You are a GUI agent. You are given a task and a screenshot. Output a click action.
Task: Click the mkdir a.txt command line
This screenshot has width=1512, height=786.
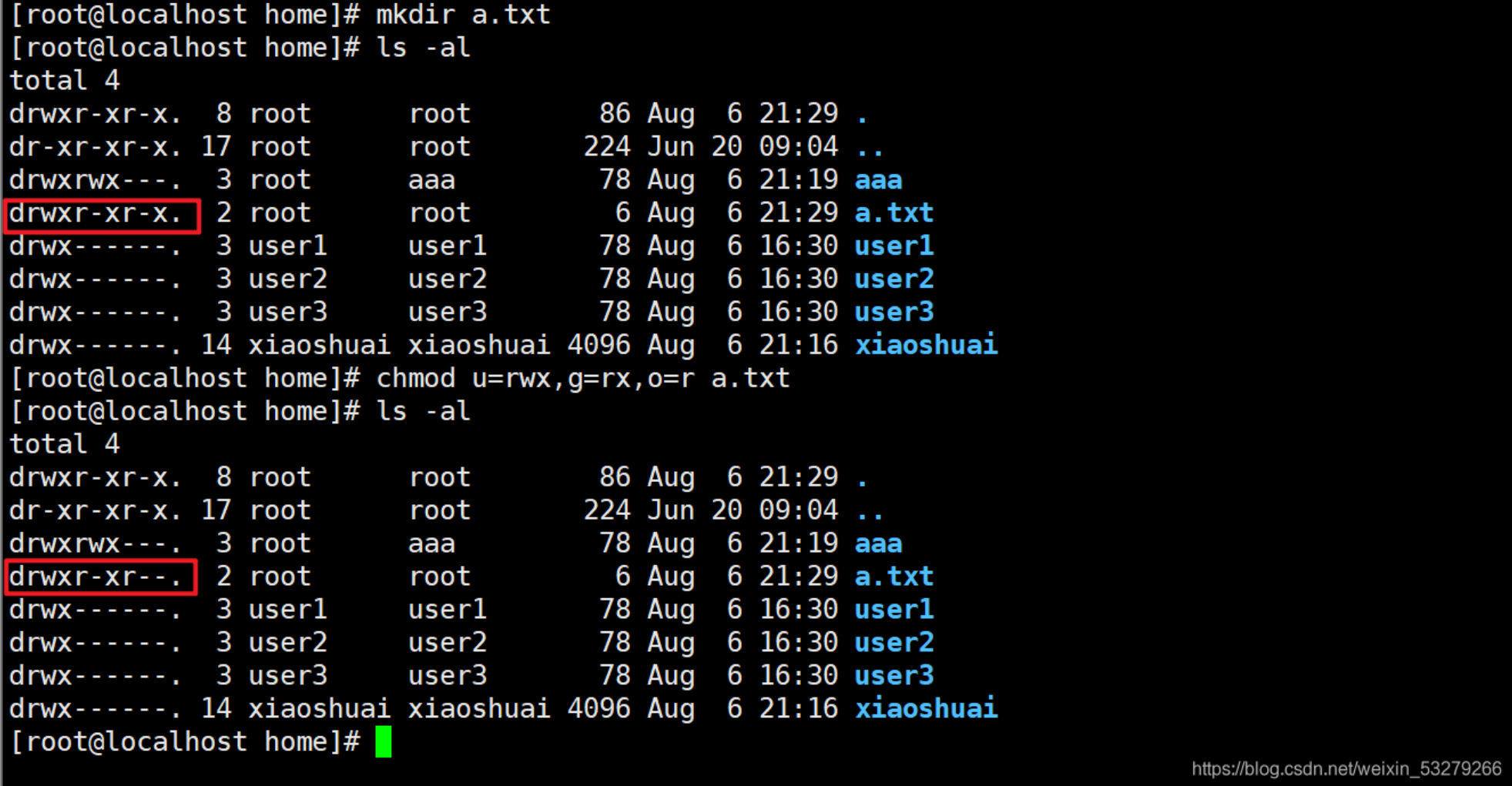point(280,15)
